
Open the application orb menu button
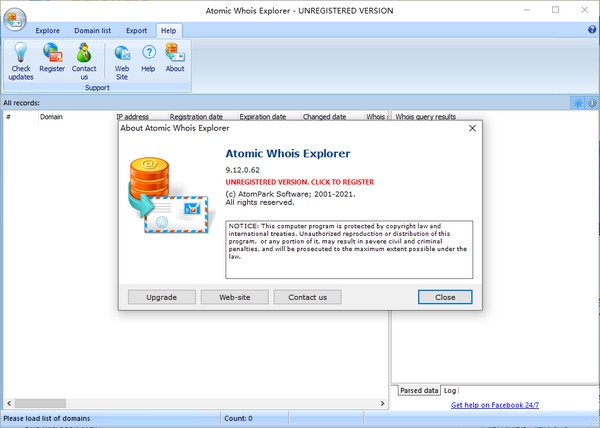pos(15,19)
